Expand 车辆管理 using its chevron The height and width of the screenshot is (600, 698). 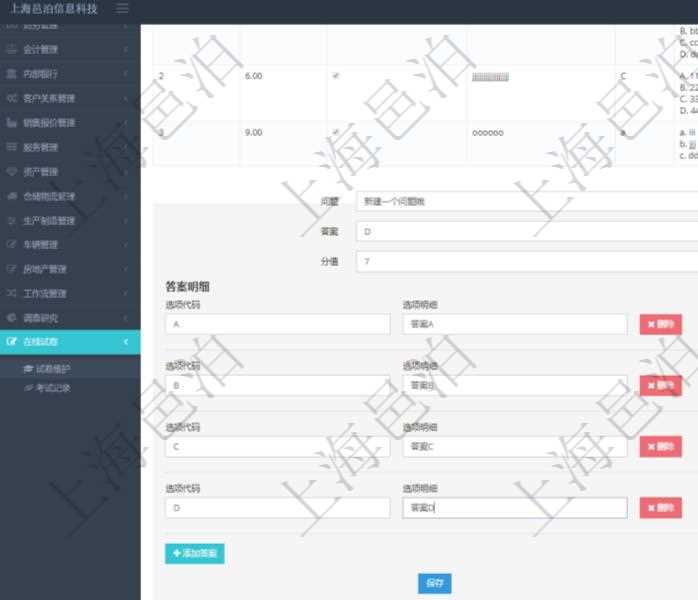tap(126, 244)
